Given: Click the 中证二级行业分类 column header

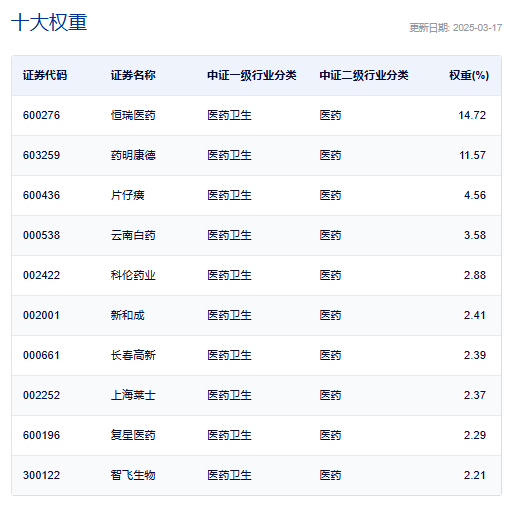Looking at the screenshot, I should click(x=364, y=75).
